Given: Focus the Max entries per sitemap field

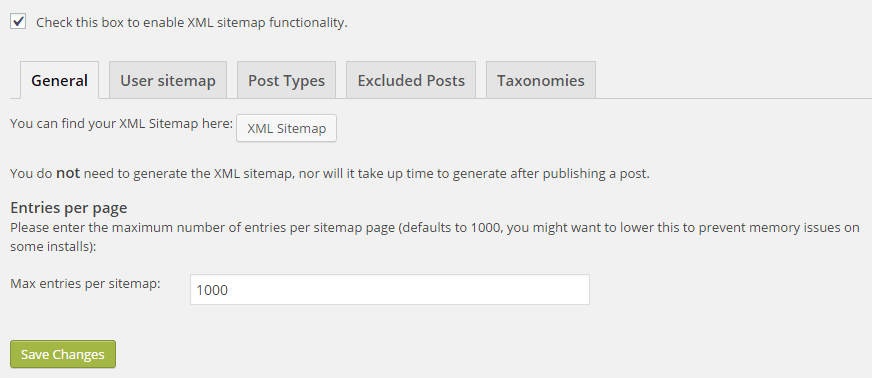Looking at the screenshot, I should tap(390, 290).
